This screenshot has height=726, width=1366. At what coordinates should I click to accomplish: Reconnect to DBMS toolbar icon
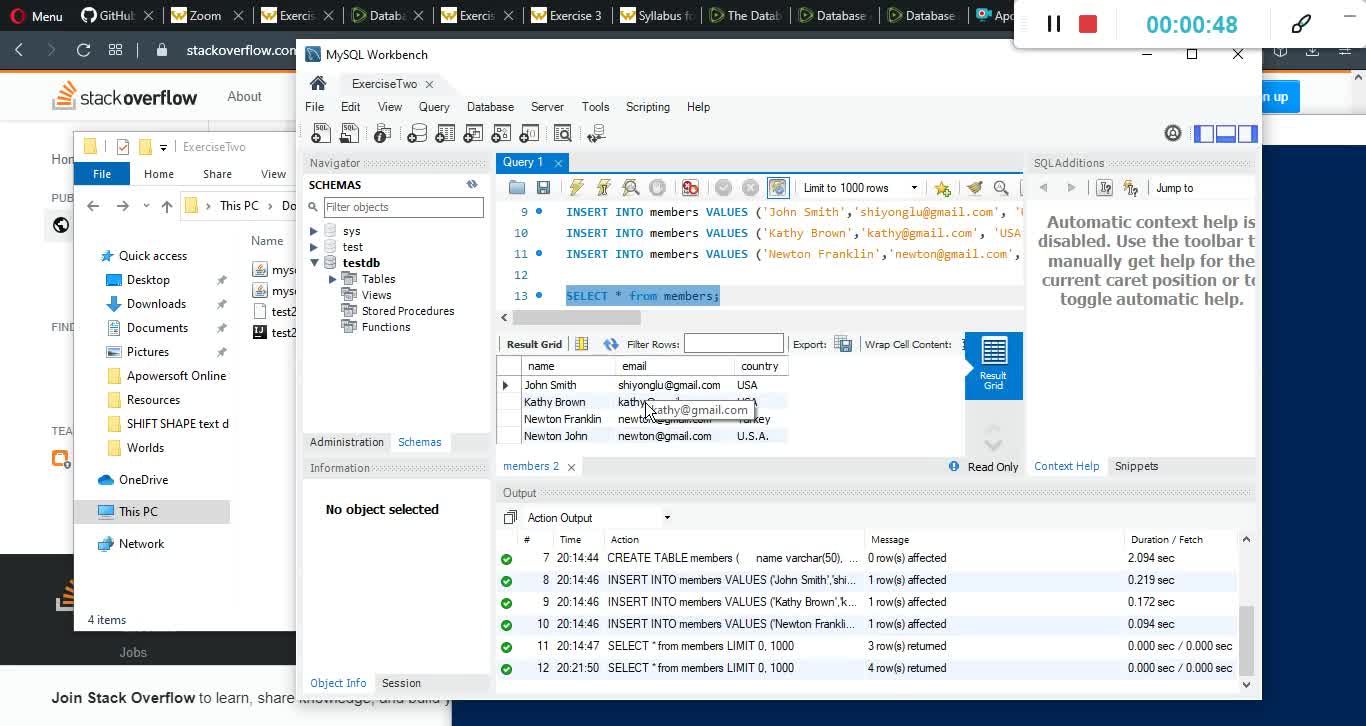[x=597, y=133]
